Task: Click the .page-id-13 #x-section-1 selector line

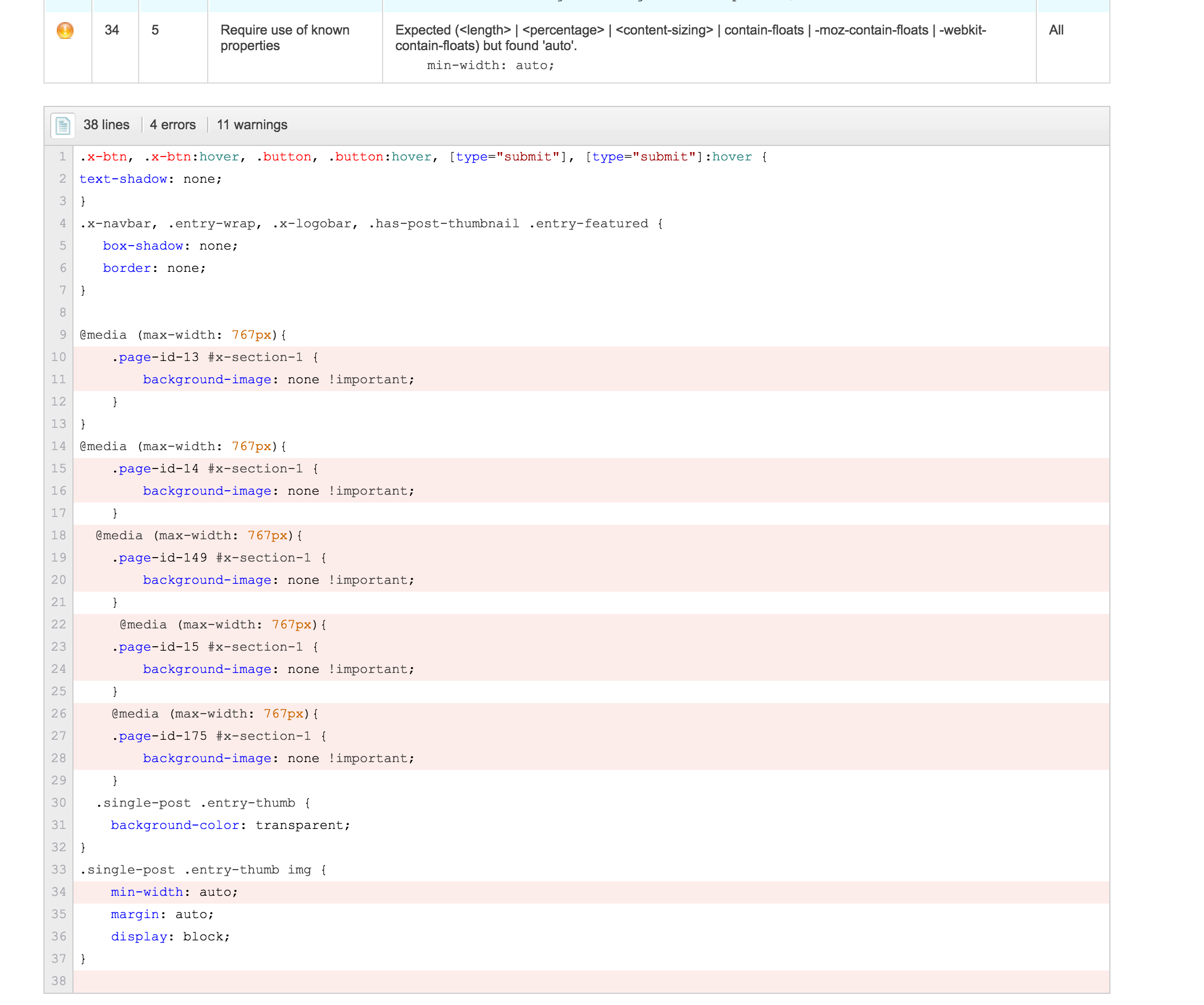Action: coord(214,357)
